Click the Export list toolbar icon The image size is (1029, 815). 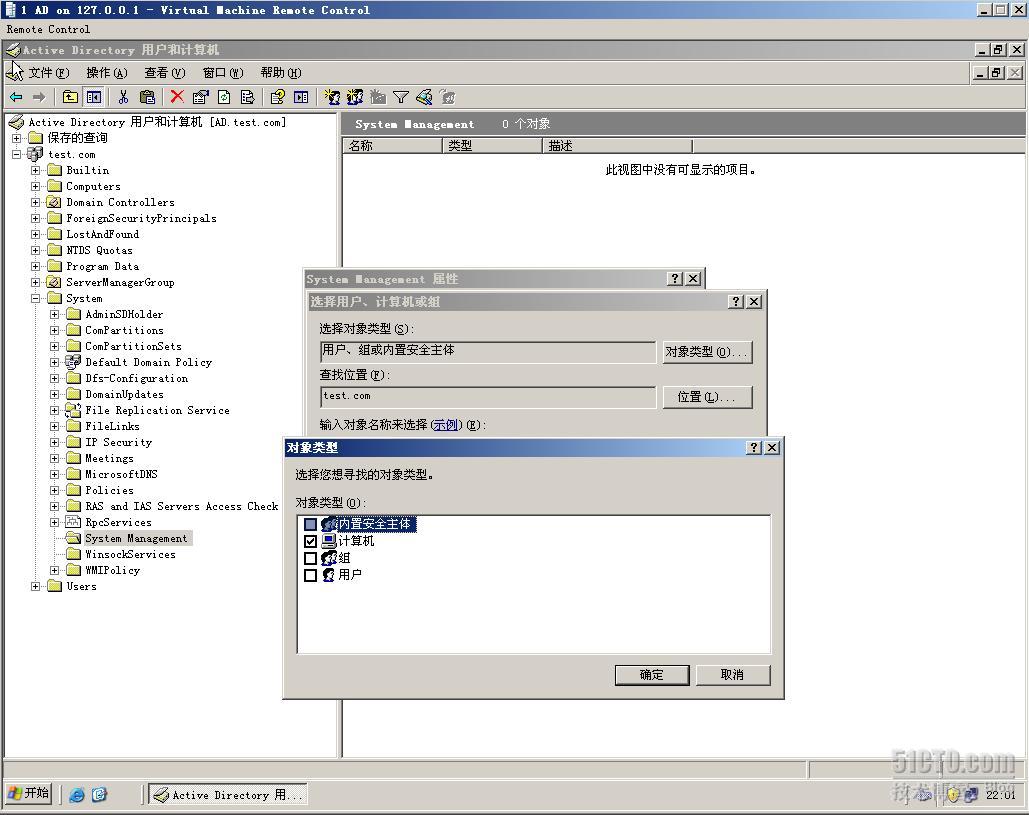[x=247, y=97]
